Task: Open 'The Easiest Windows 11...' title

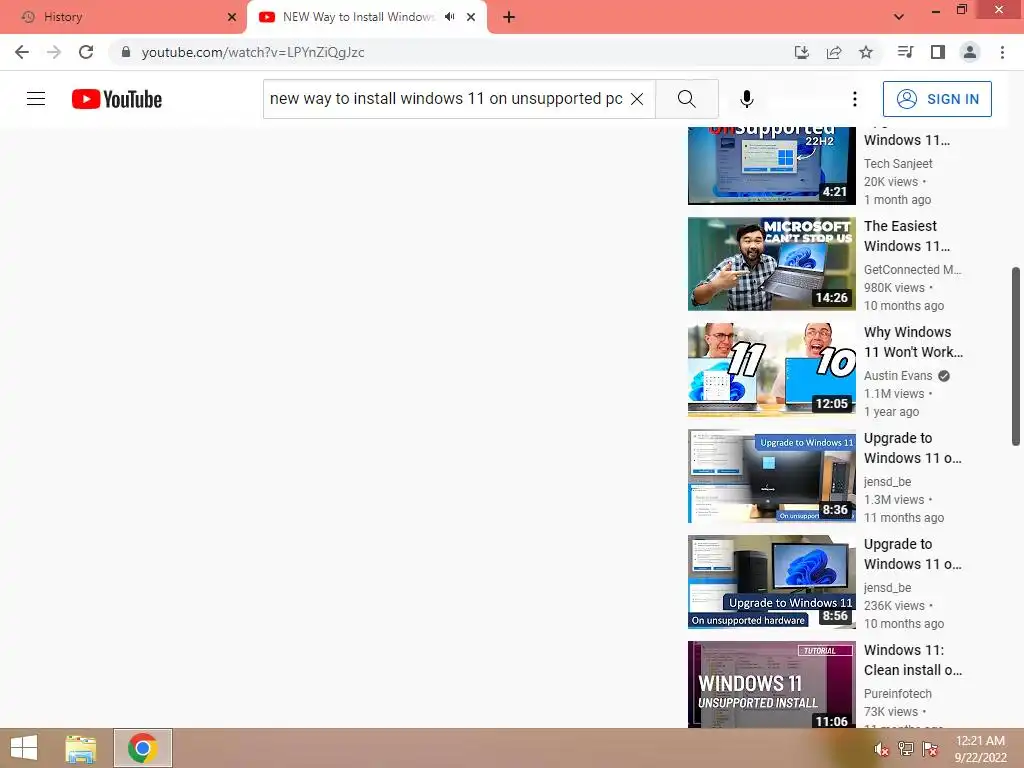Action: click(x=906, y=236)
